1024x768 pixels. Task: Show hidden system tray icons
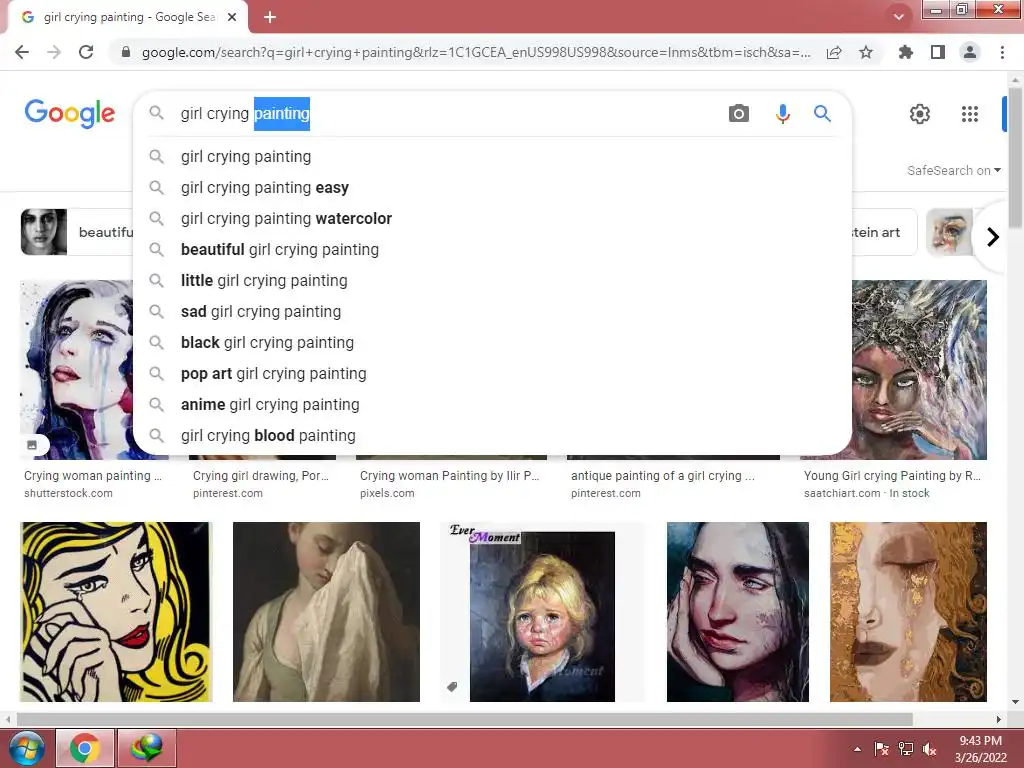[x=857, y=749]
